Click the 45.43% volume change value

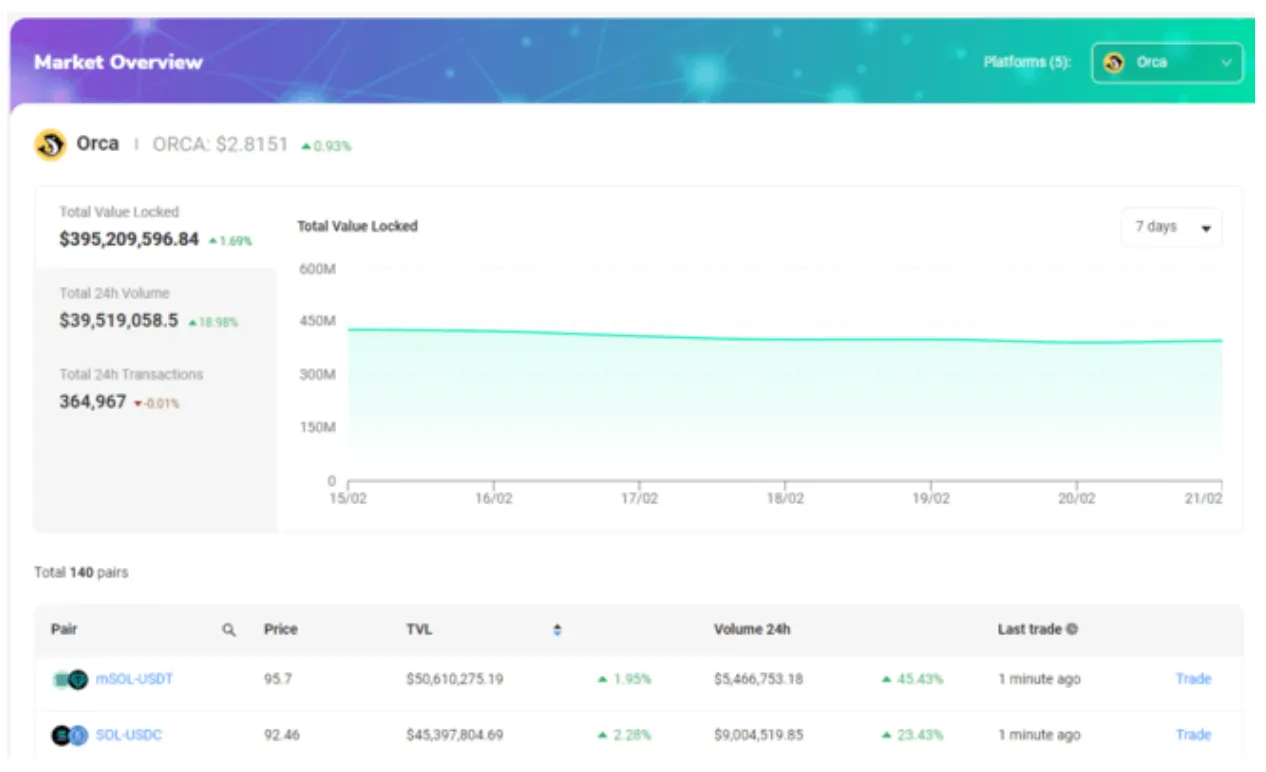[919, 679]
